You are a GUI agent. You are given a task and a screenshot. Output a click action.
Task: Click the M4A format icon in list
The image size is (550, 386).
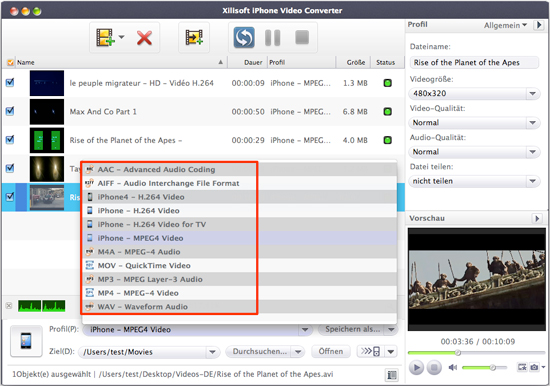pyautogui.click(x=90, y=252)
